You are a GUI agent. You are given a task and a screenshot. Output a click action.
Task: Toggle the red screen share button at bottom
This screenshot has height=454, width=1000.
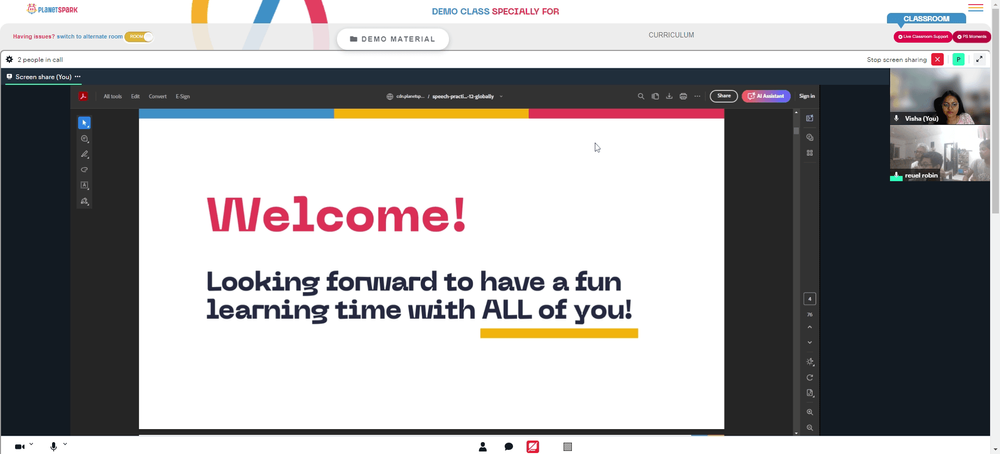click(x=533, y=447)
